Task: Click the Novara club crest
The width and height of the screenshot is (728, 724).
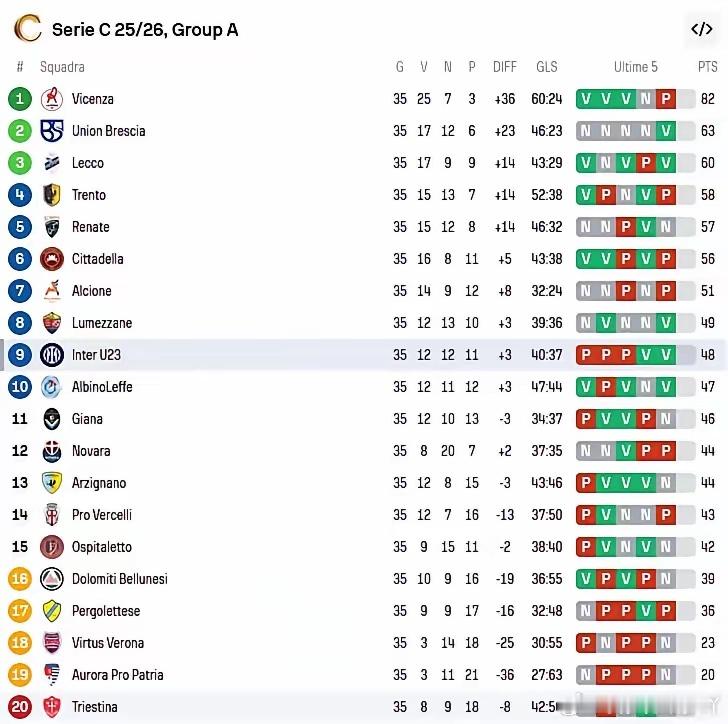Action: tap(52, 451)
